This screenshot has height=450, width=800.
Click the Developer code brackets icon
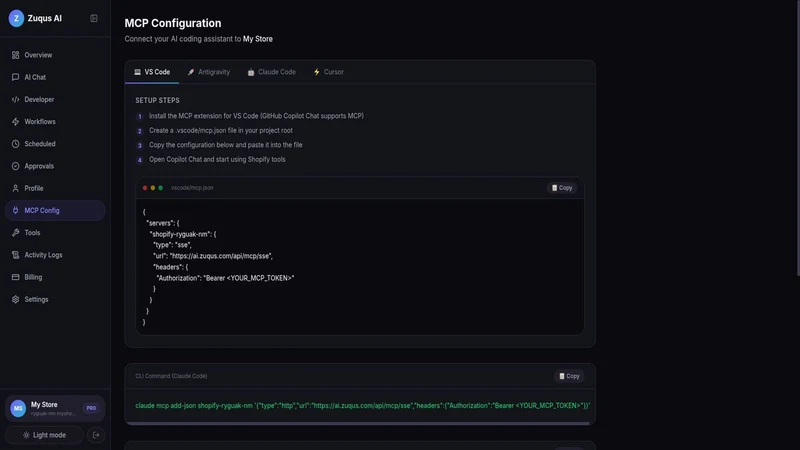[15, 99]
